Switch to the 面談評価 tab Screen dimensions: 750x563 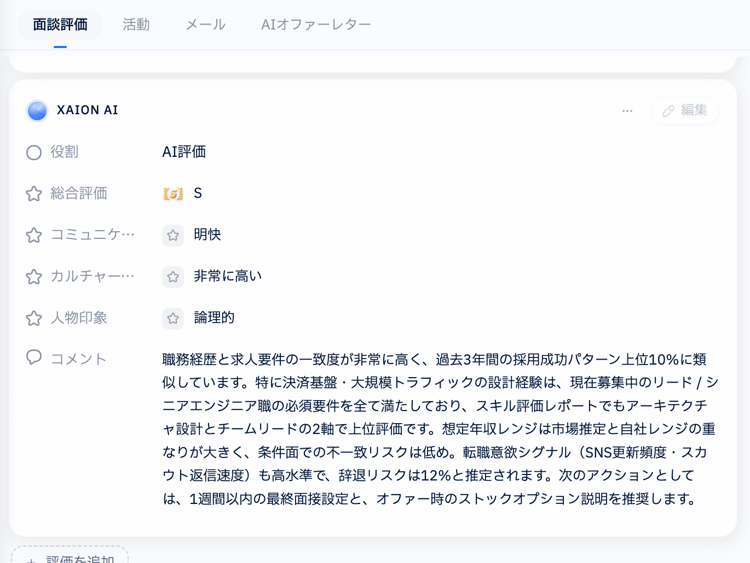tap(60, 24)
